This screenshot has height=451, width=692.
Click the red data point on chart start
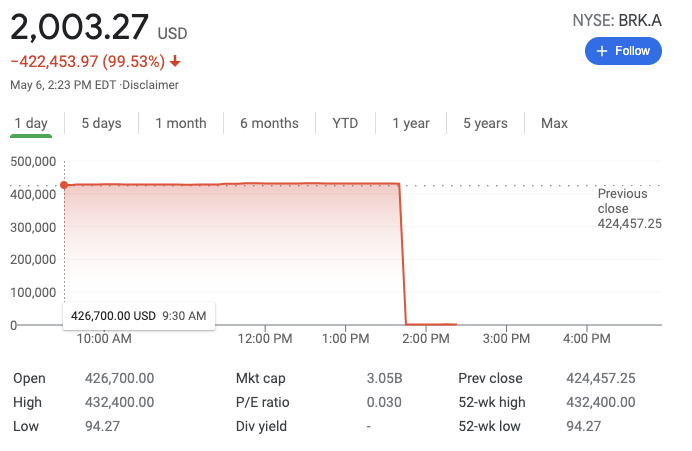click(x=64, y=185)
